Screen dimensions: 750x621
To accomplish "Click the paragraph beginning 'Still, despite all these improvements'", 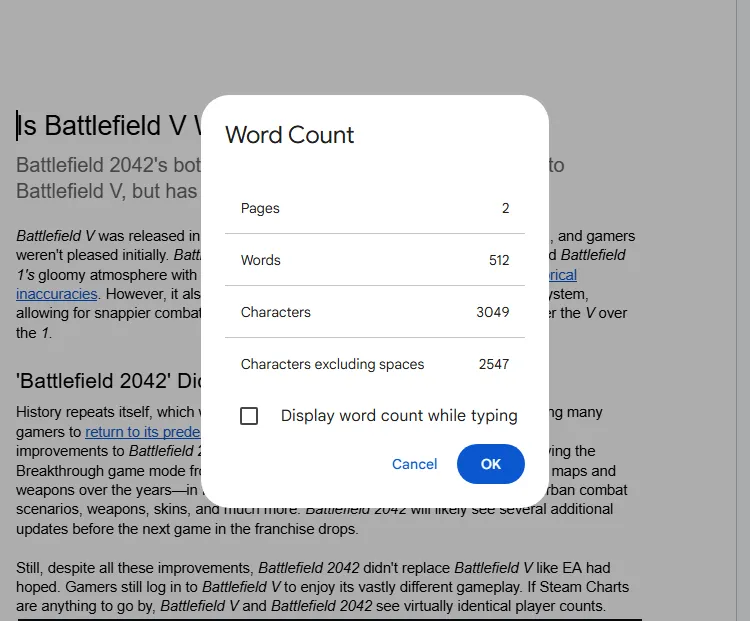I will click(322, 587).
